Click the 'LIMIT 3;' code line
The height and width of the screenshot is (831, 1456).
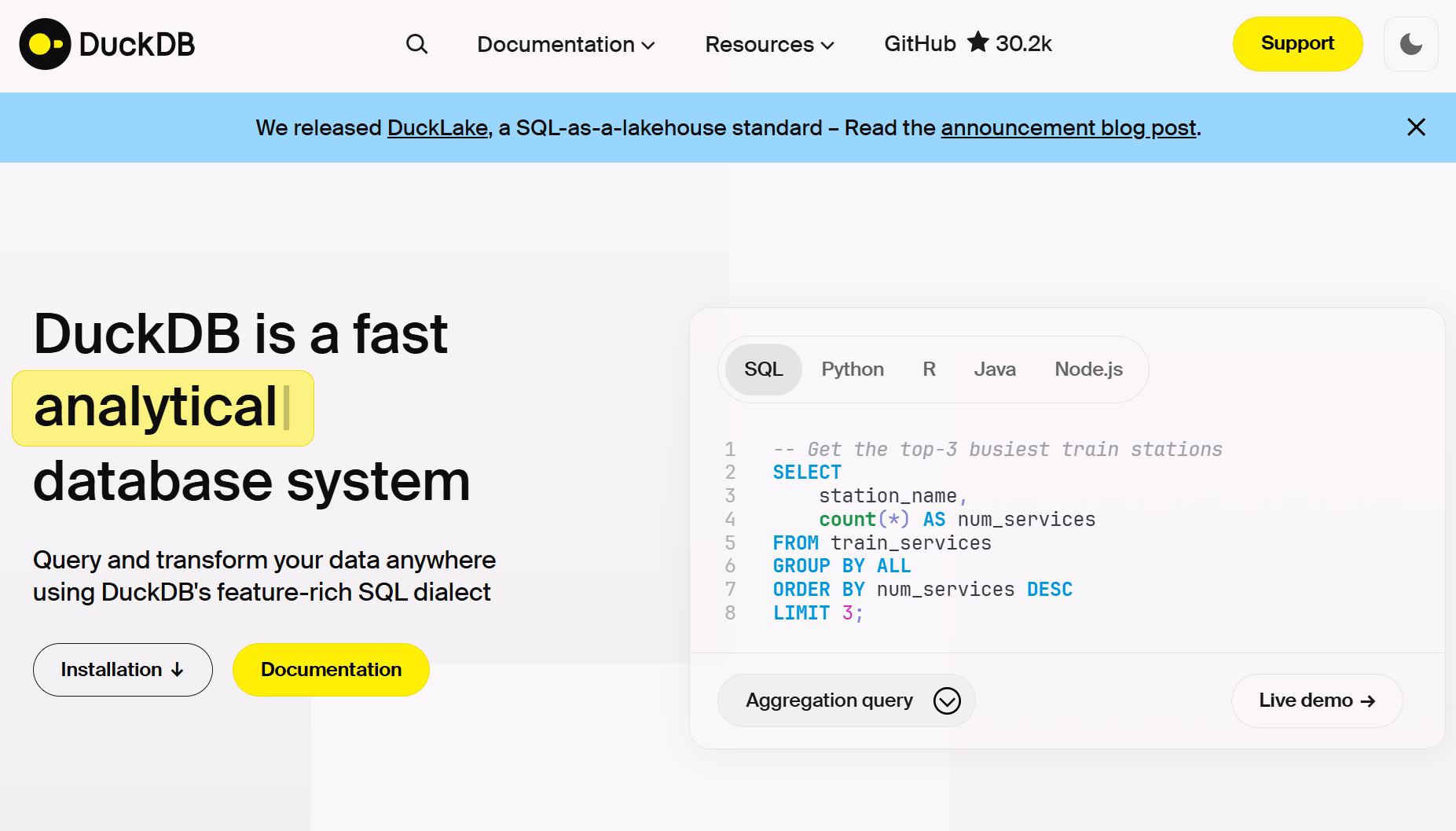pyautogui.click(x=818, y=613)
